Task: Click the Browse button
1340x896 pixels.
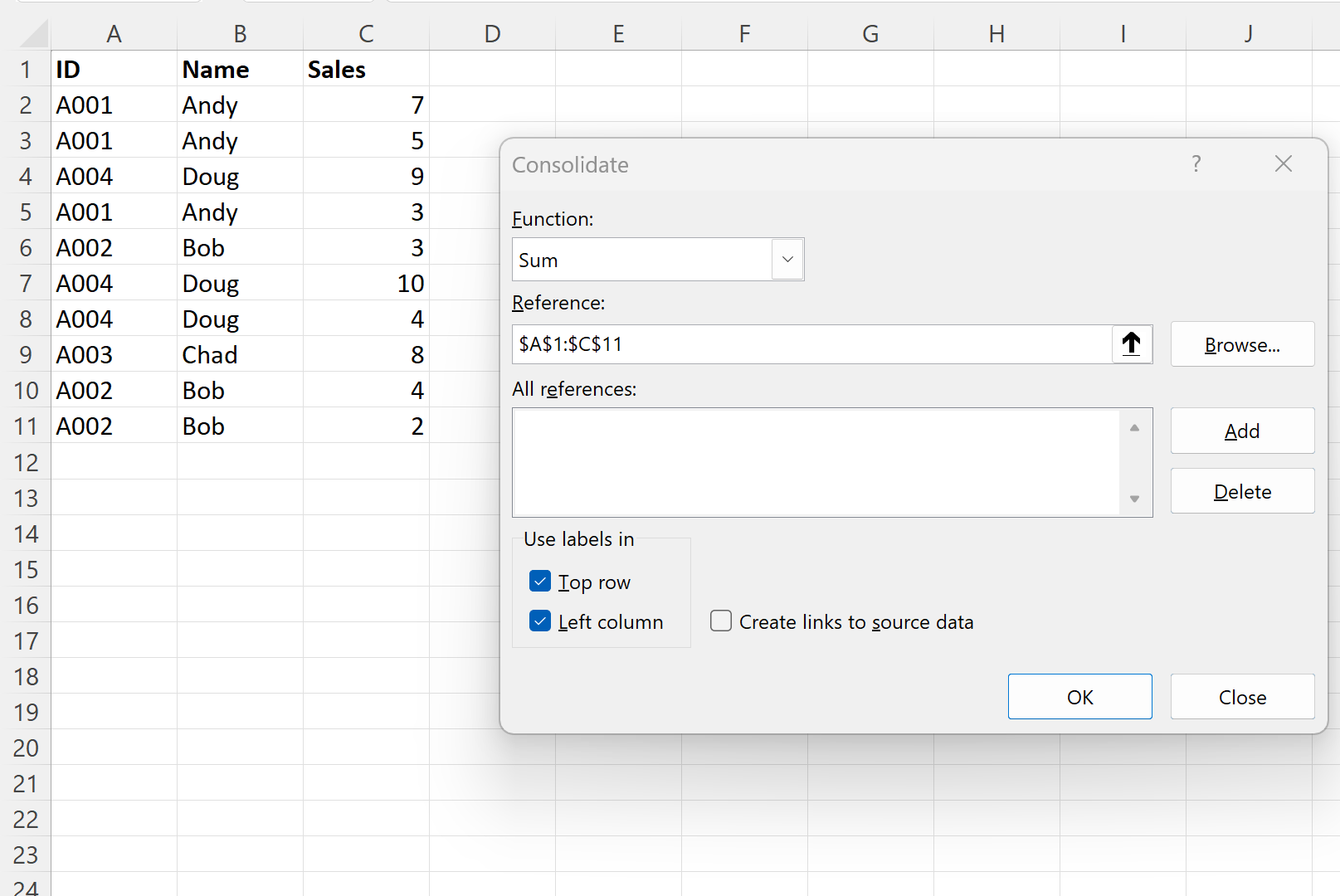Action: 1241,344
